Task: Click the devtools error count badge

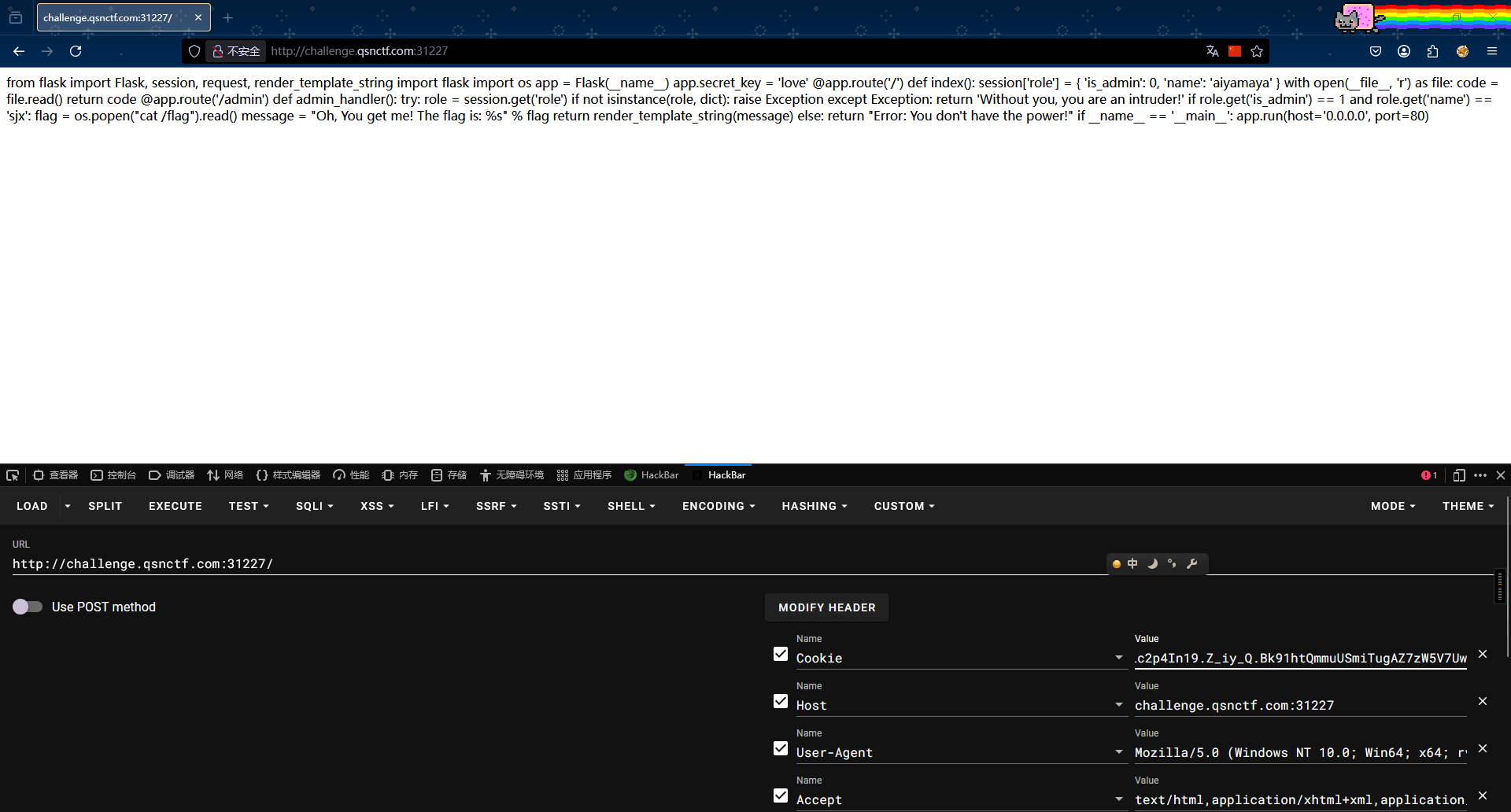Action: tap(1429, 475)
